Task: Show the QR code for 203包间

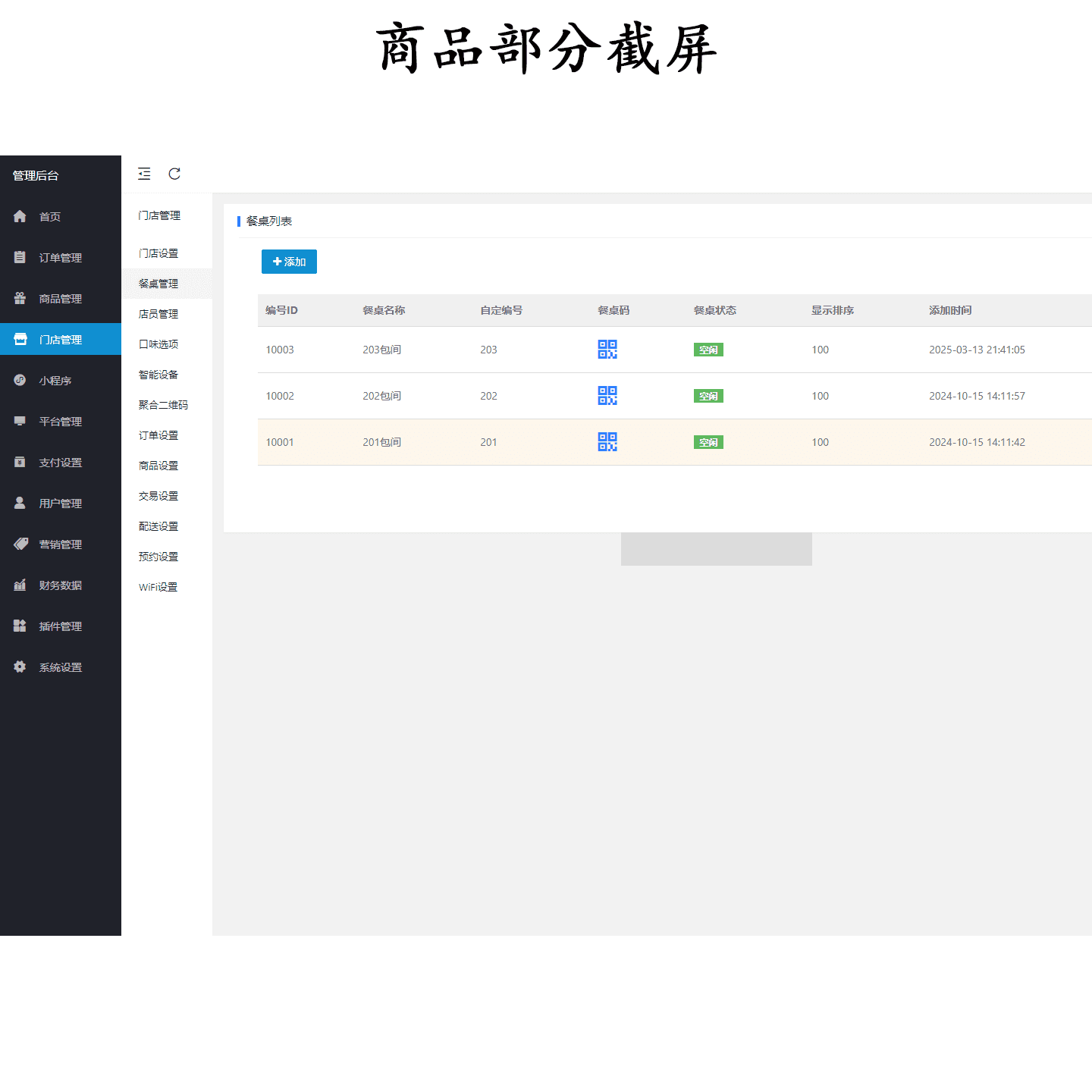Action: coord(607,350)
